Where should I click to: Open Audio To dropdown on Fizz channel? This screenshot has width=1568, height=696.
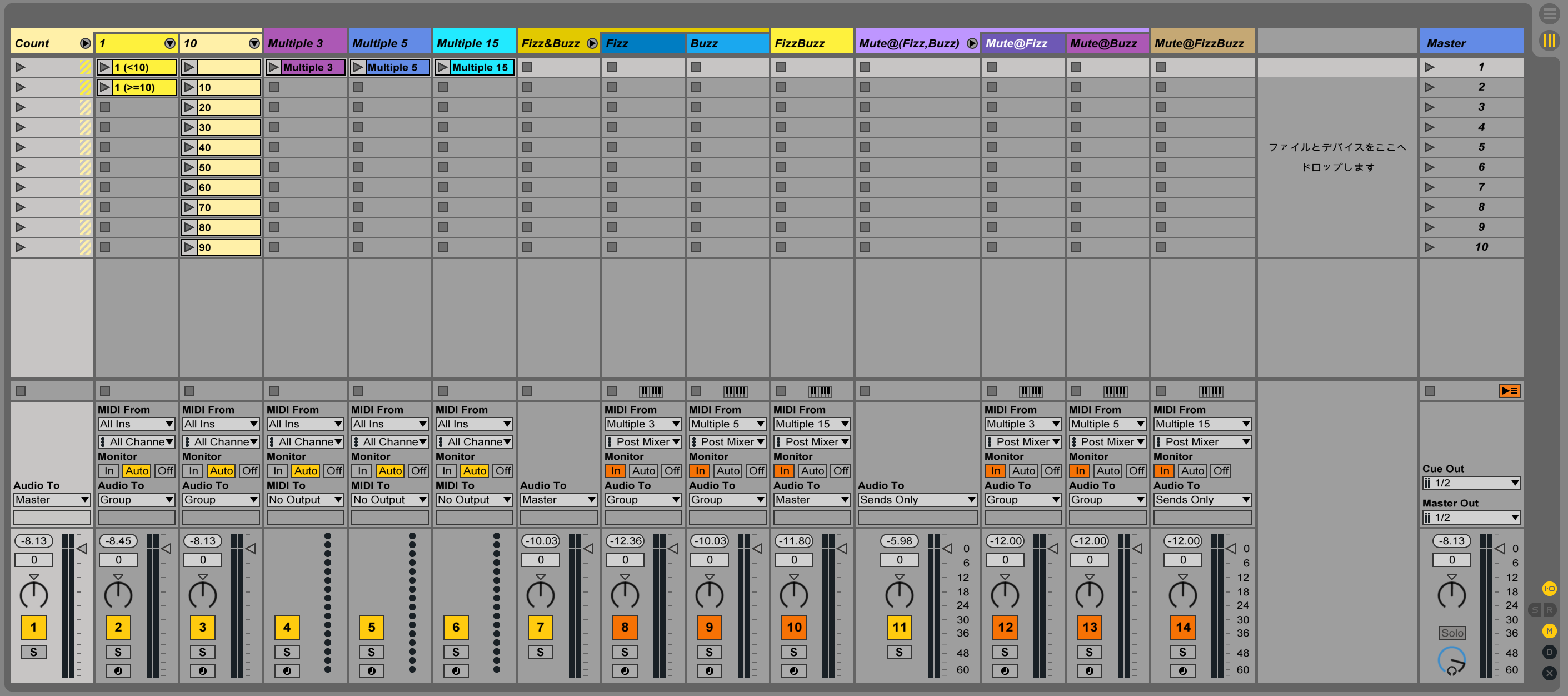tap(640, 500)
